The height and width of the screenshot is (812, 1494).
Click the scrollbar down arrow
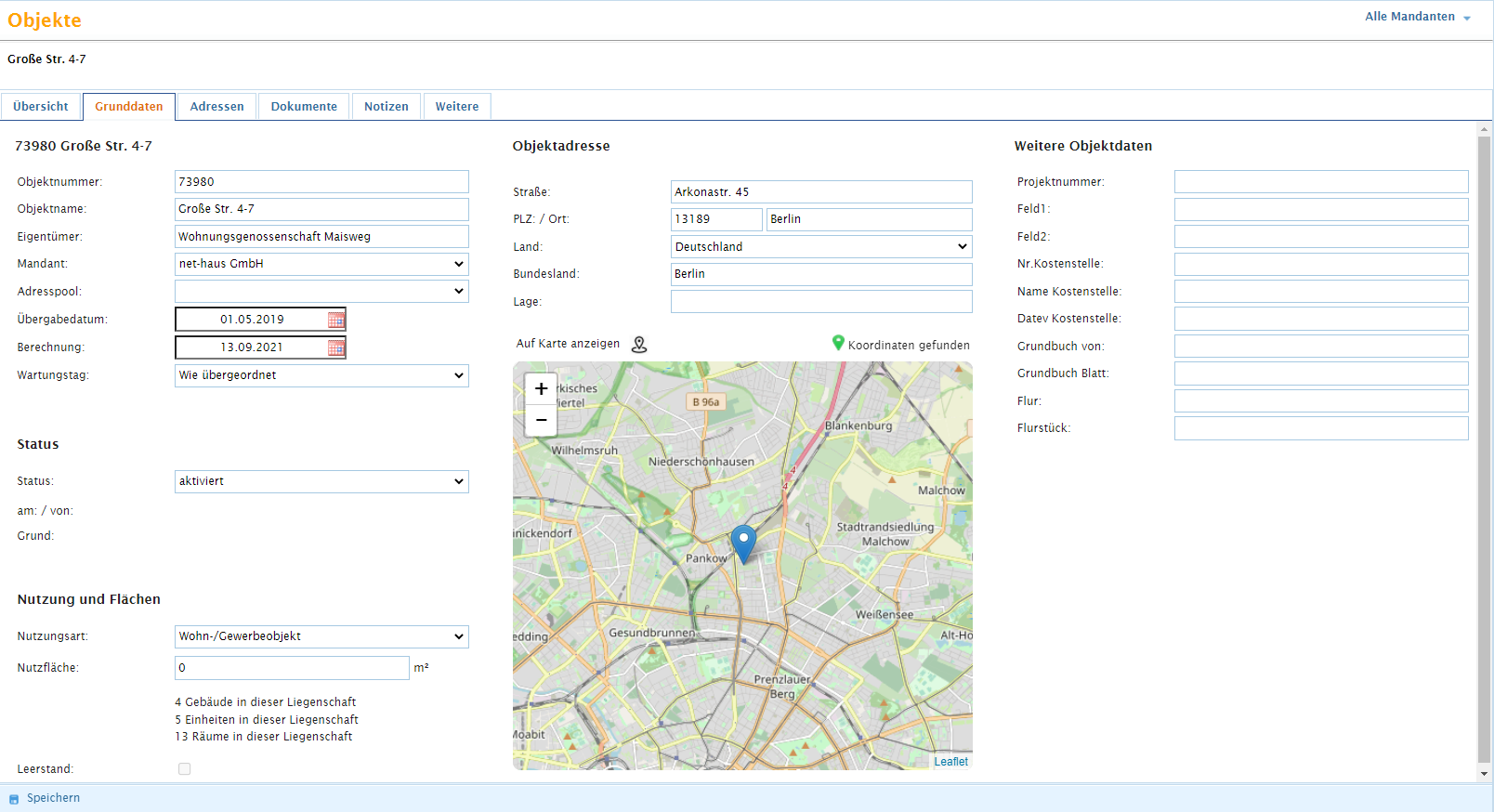click(1484, 774)
